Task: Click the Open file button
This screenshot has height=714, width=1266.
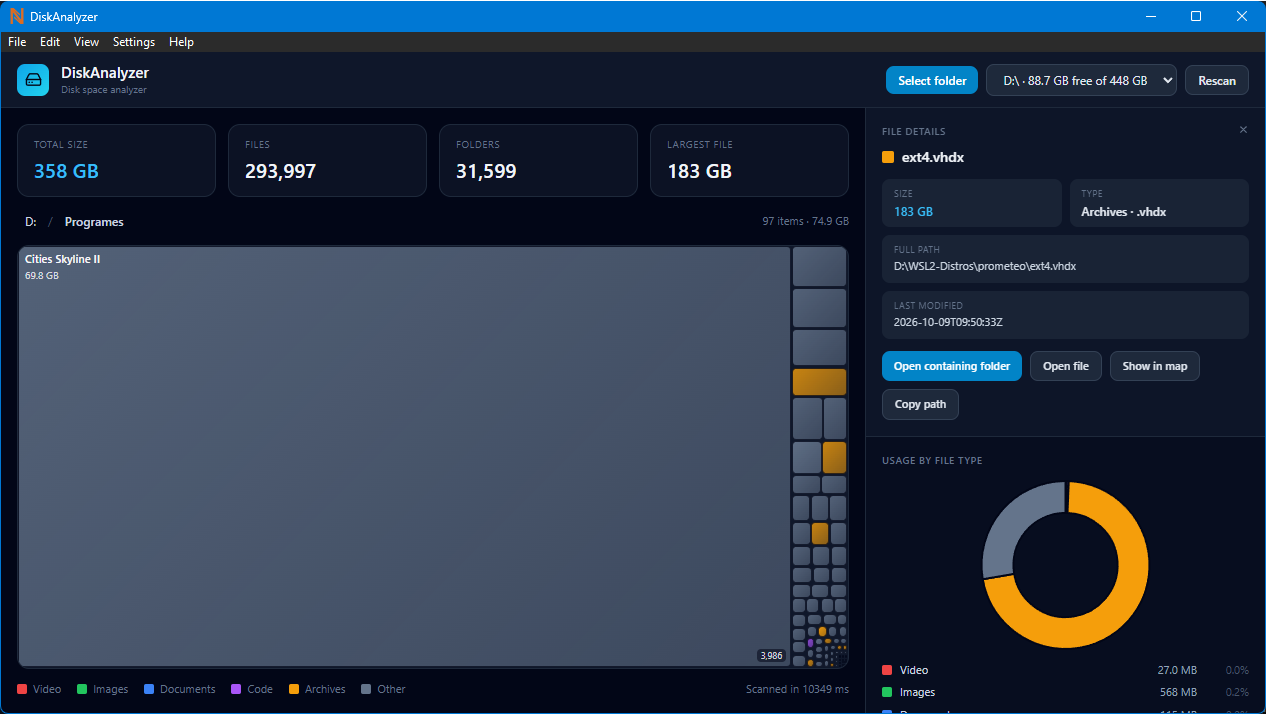Action: [1066, 366]
